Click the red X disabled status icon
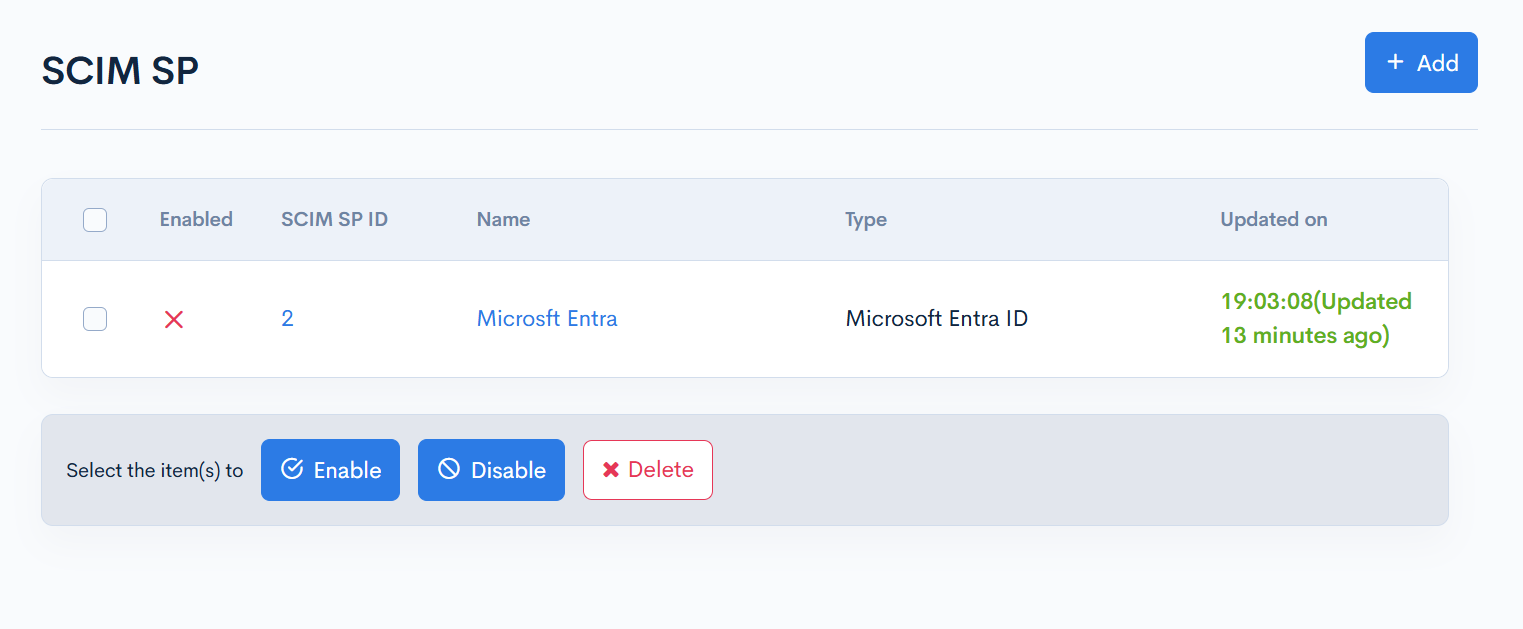Screen dimensions: 1523x629 click(x=174, y=319)
